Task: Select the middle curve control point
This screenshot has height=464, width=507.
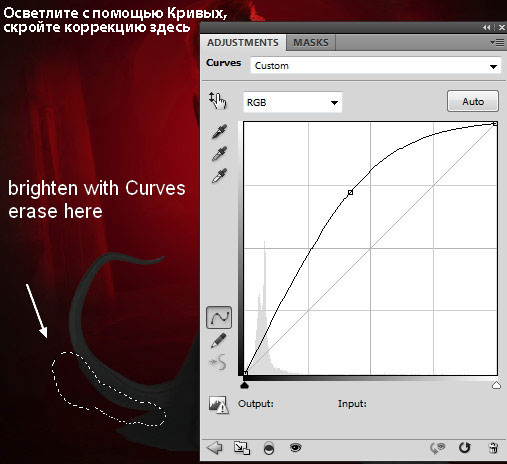Action: coord(350,192)
